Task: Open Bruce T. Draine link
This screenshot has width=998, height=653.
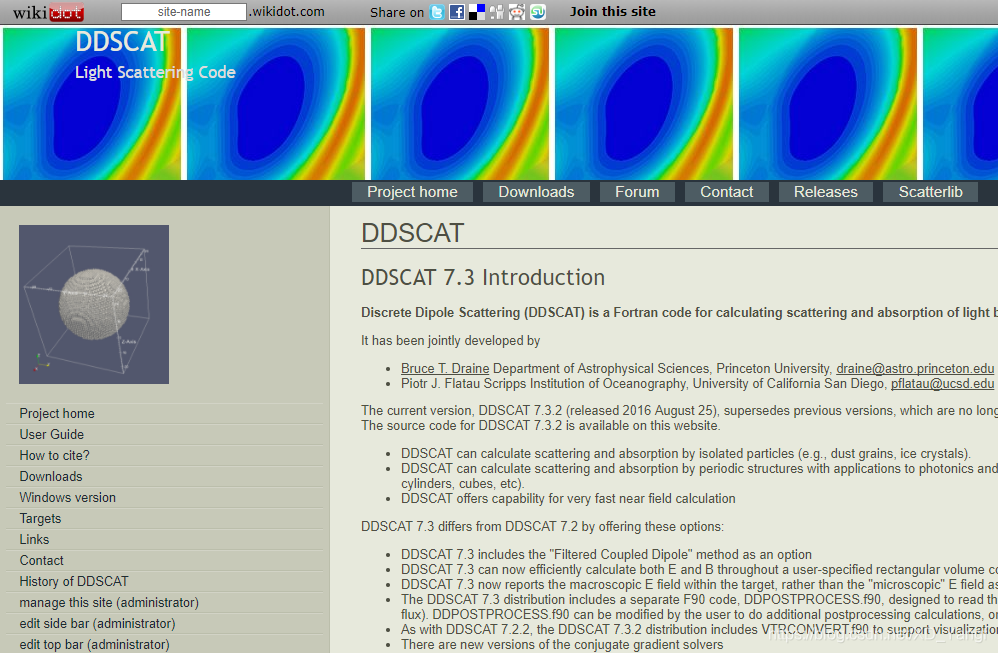Action: pyautogui.click(x=445, y=369)
